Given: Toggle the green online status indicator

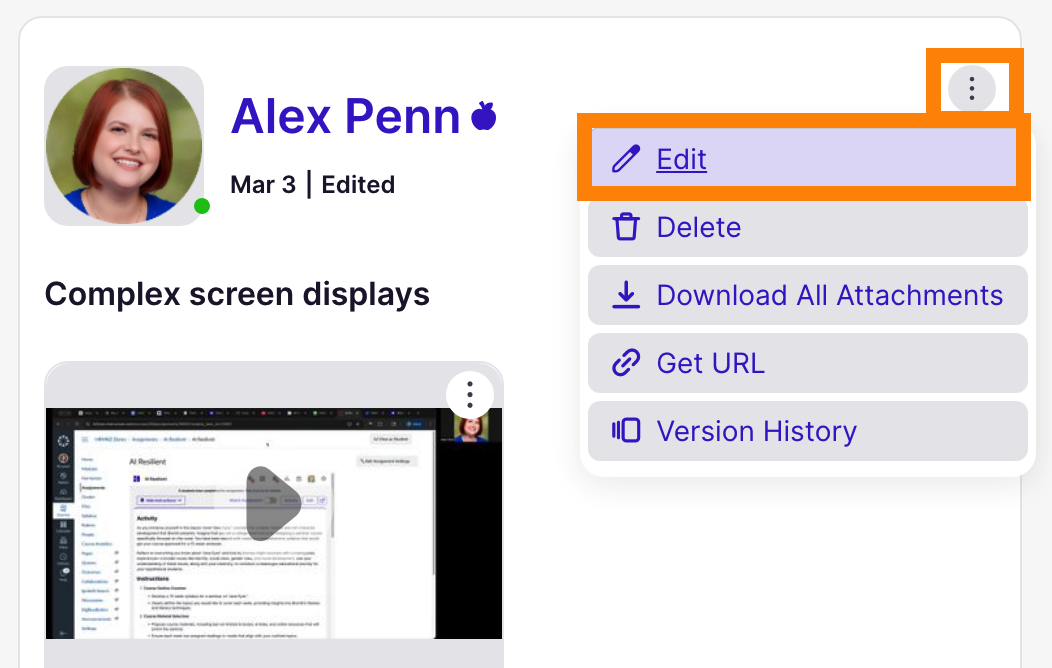Looking at the screenshot, I should tap(201, 206).
